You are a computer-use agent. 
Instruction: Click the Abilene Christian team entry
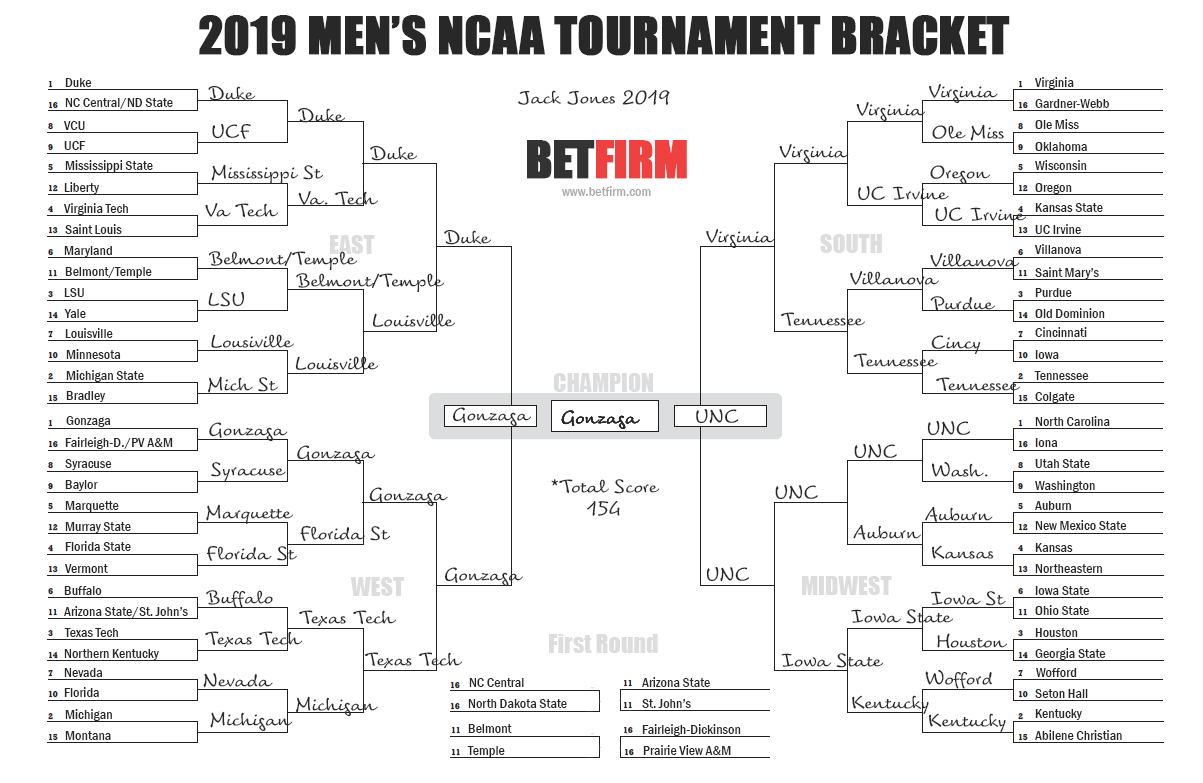click(x=1078, y=736)
